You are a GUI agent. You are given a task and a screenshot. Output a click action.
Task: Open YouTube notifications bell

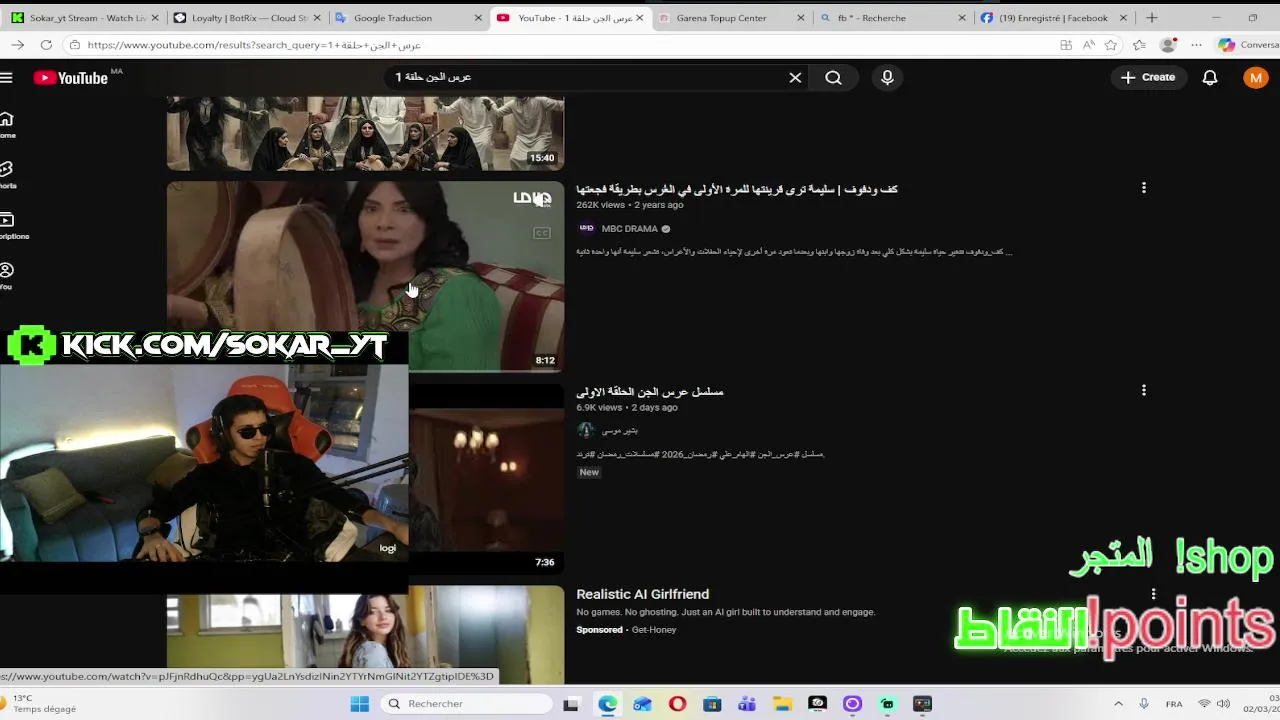coord(1210,77)
